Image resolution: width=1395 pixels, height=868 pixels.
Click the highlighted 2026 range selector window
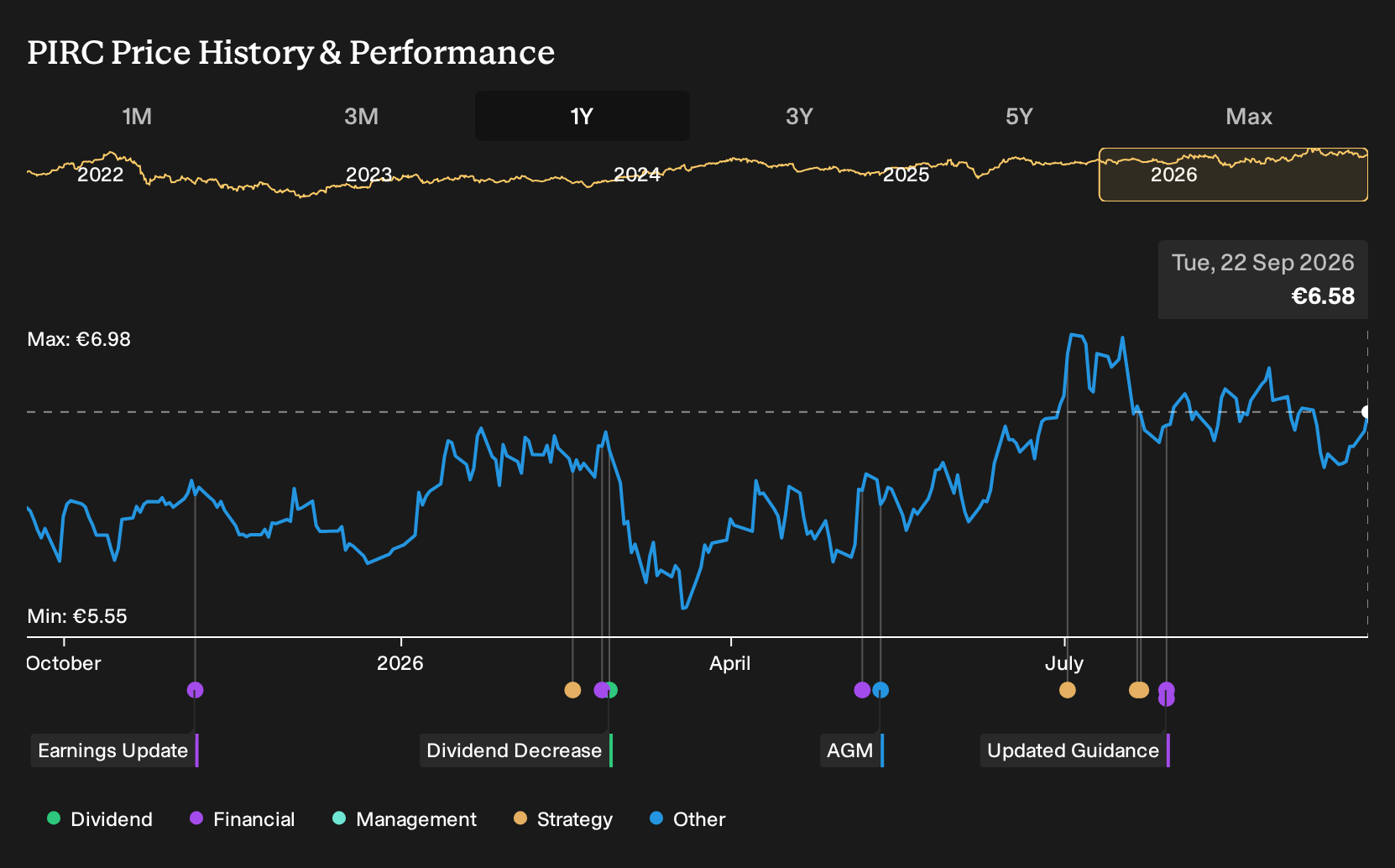[1233, 175]
